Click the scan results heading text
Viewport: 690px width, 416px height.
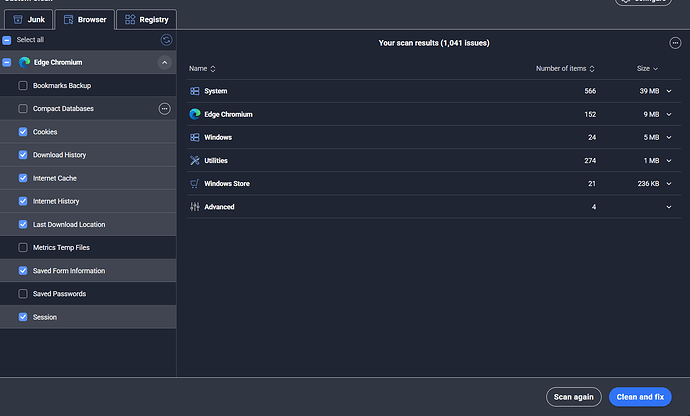click(434, 43)
